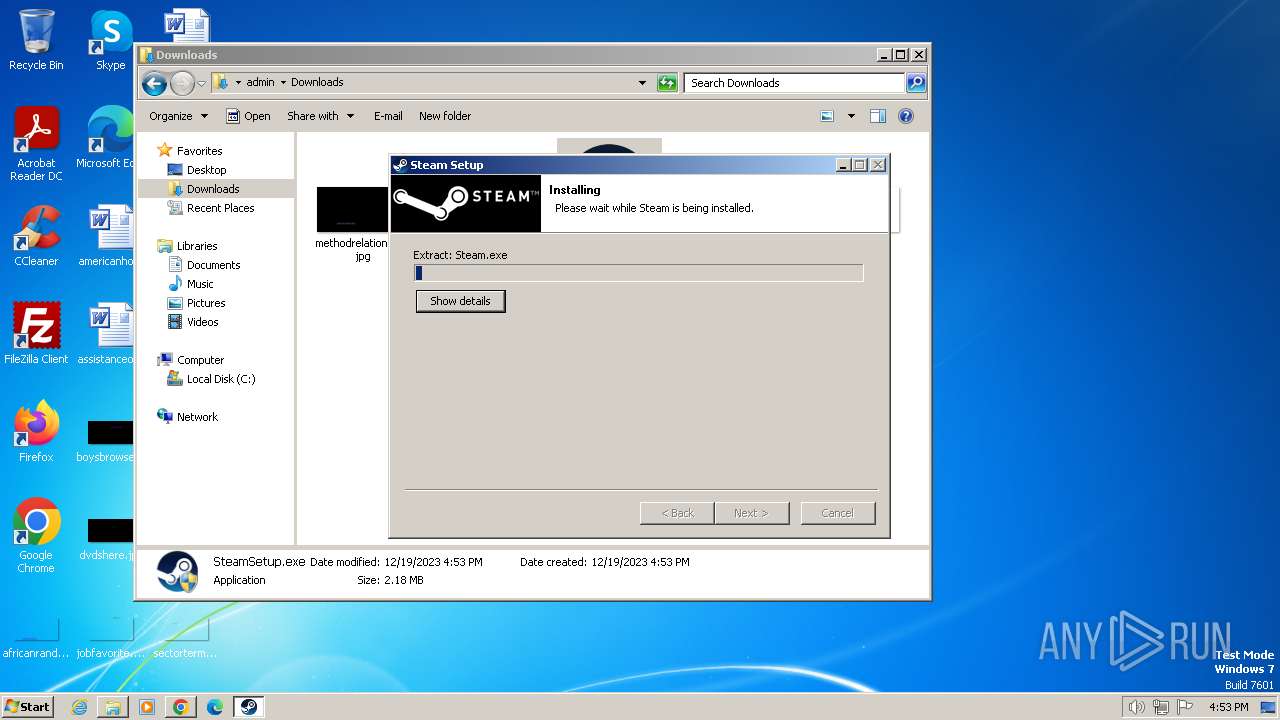Click Forward arrow in Downloads window
The image size is (1280, 720).
click(x=182, y=83)
